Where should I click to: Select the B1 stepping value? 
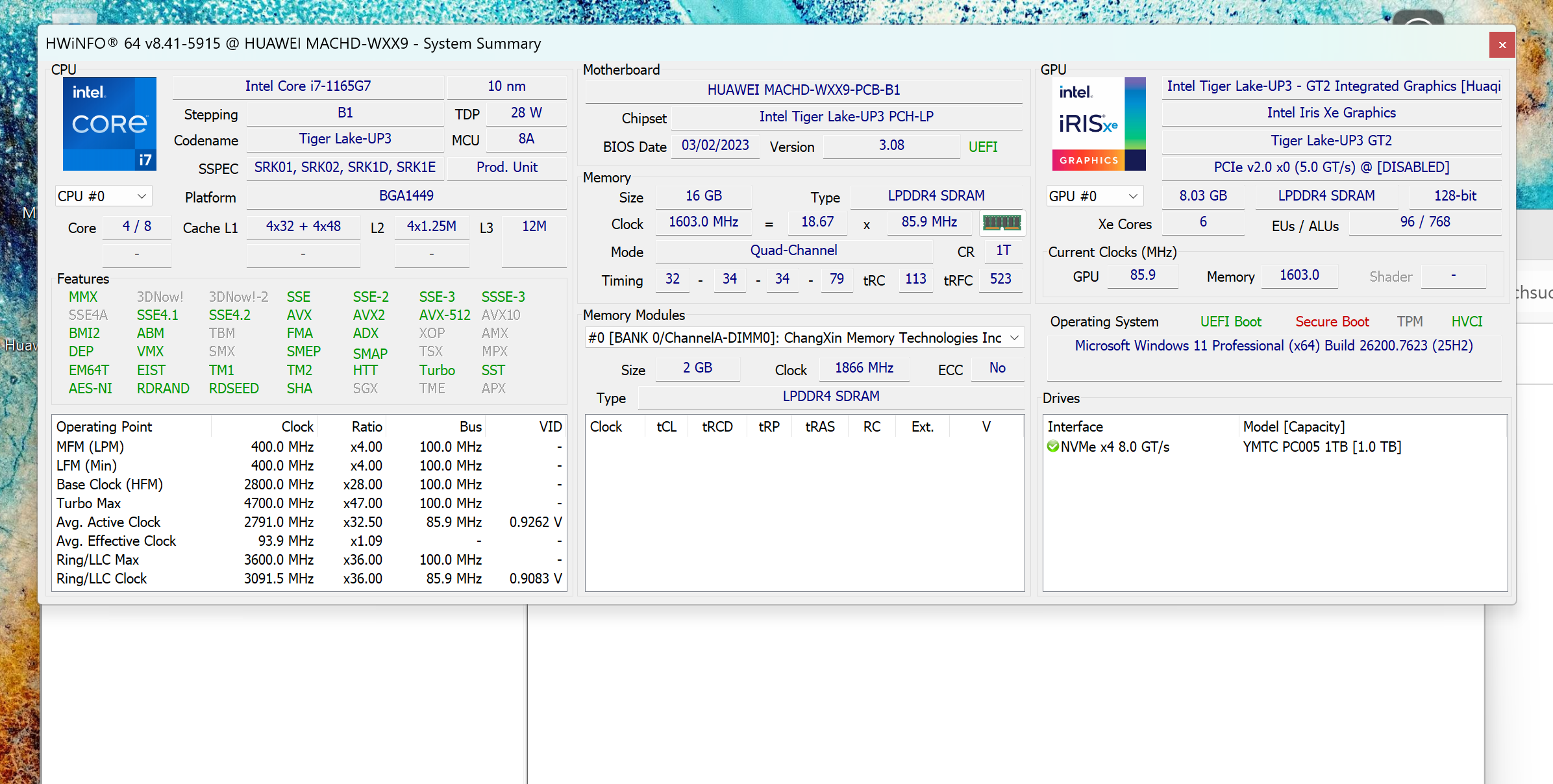tap(345, 113)
